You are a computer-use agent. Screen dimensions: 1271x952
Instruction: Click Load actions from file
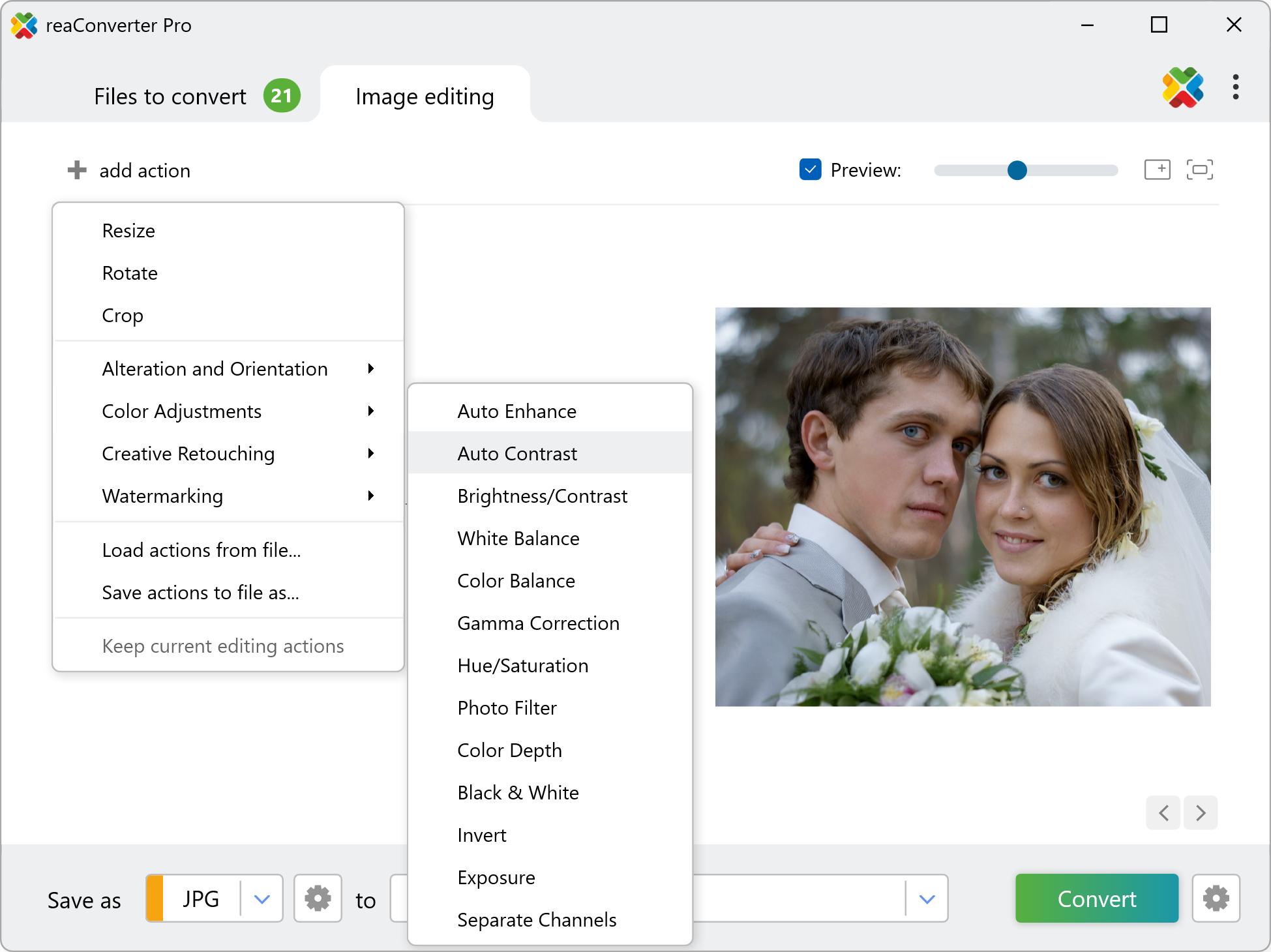click(x=201, y=550)
